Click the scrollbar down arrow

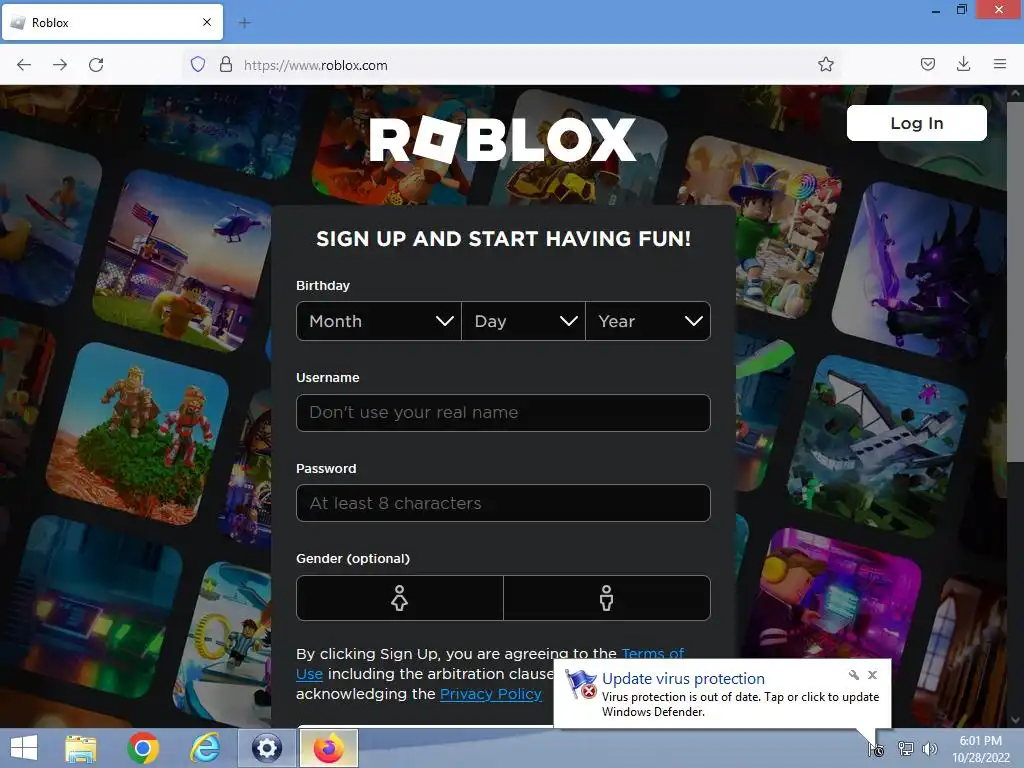point(1015,720)
